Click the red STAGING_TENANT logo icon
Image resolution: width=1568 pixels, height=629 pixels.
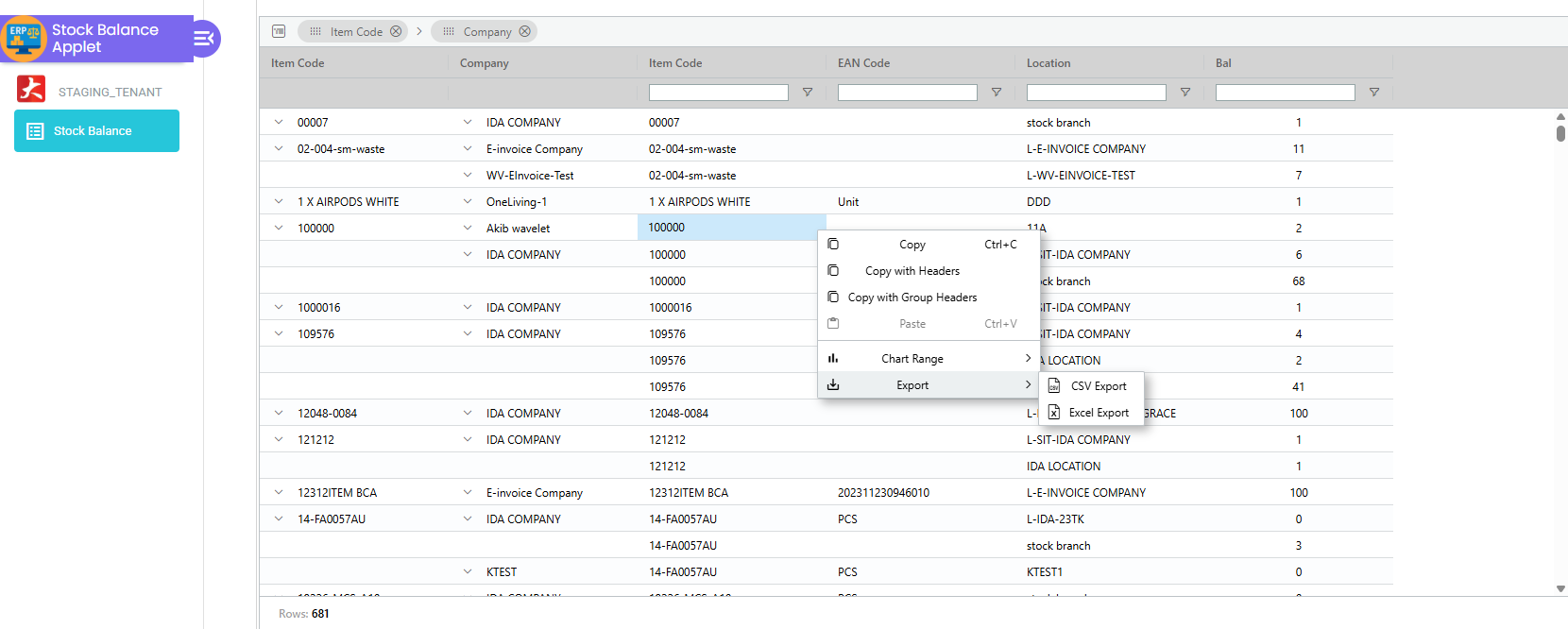click(31, 90)
